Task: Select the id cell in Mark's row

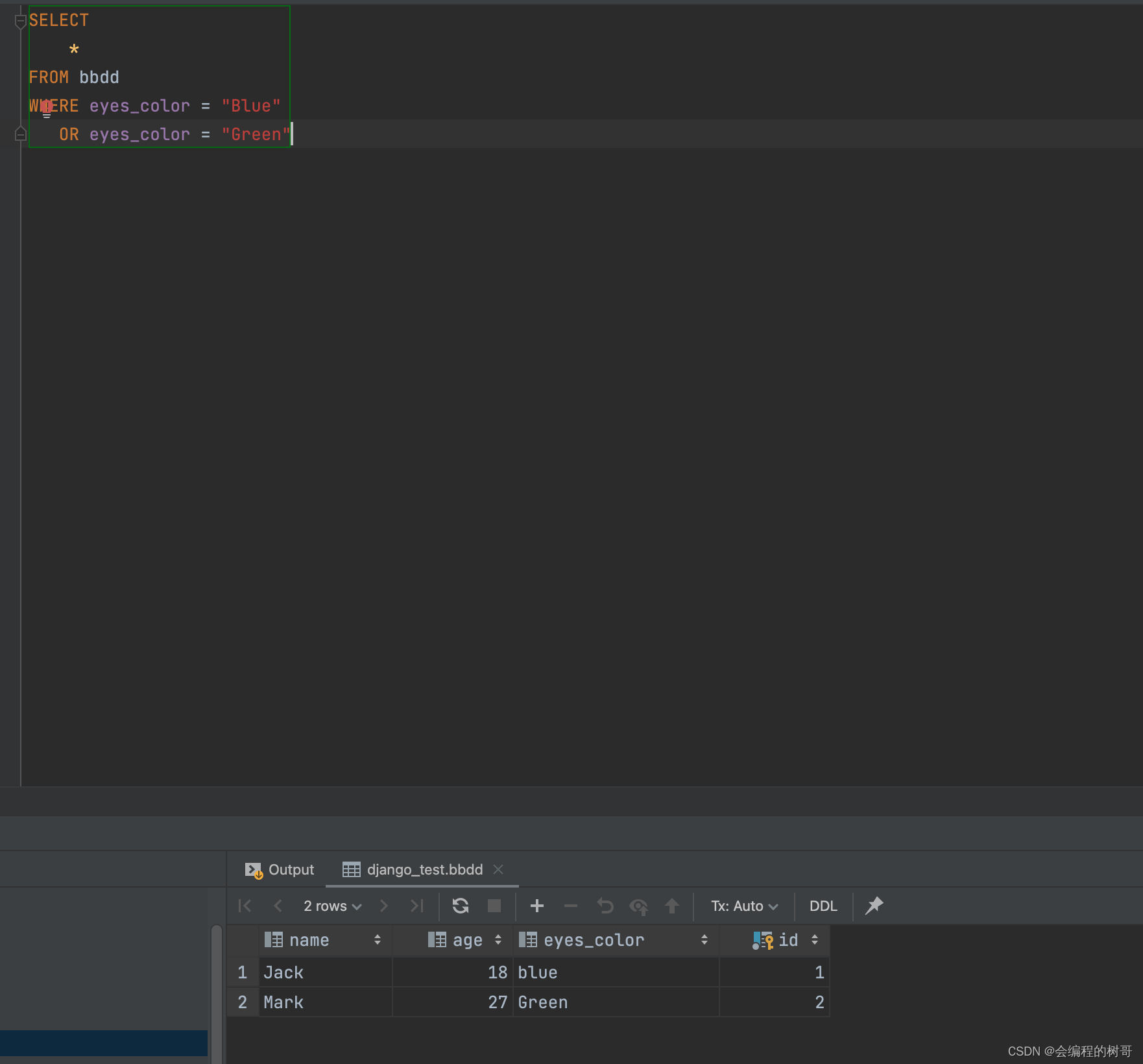Action: click(775, 1002)
